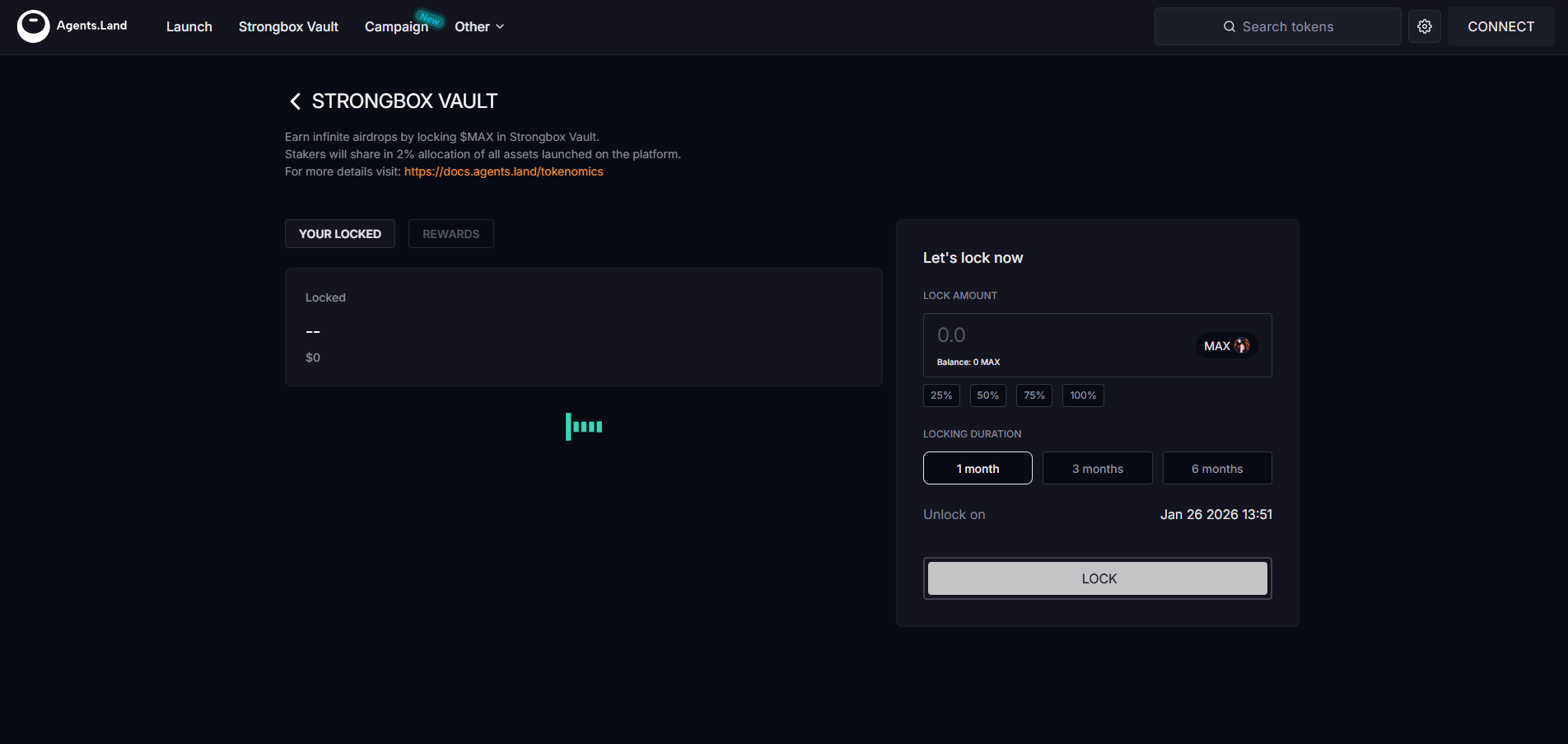Go to Strongbox Vault in navbar
This screenshot has width=1568, height=744.
(x=288, y=26)
